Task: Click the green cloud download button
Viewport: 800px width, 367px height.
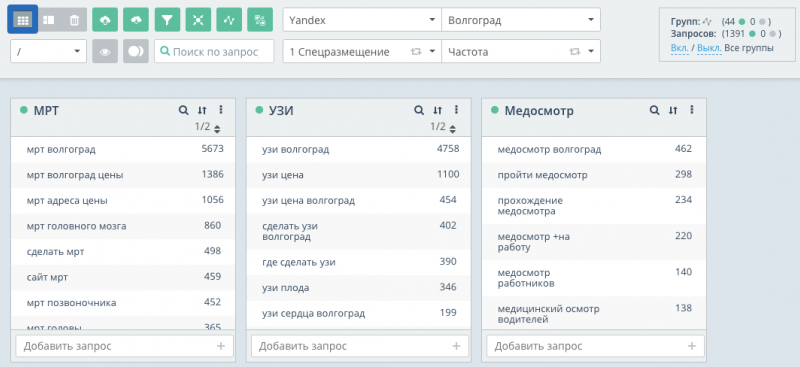Action: [136, 20]
